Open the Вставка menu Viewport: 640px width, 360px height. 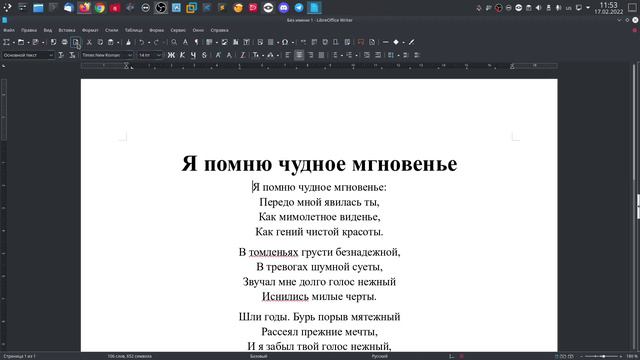click(67, 30)
